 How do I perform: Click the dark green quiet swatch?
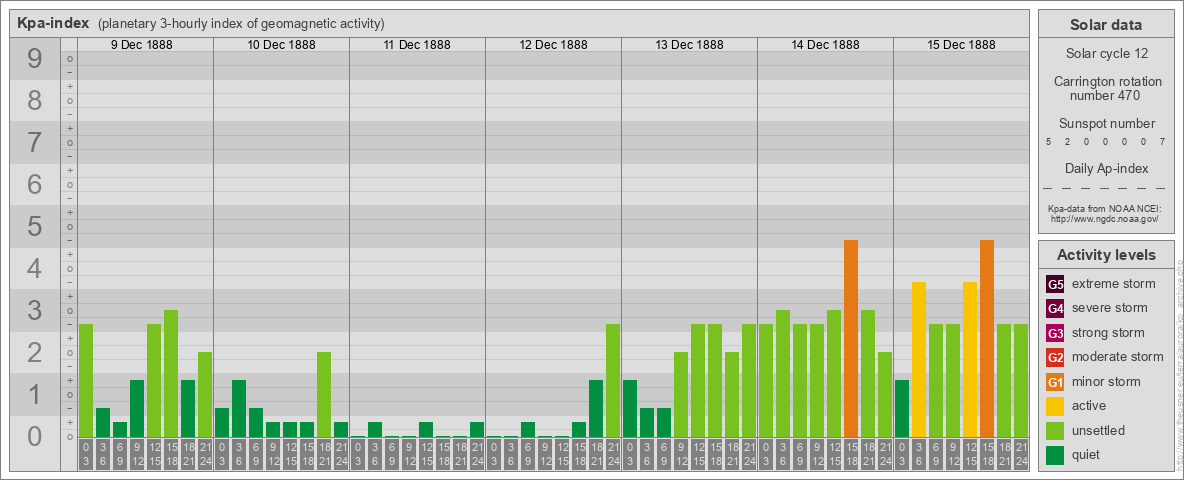tap(1055, 454)
